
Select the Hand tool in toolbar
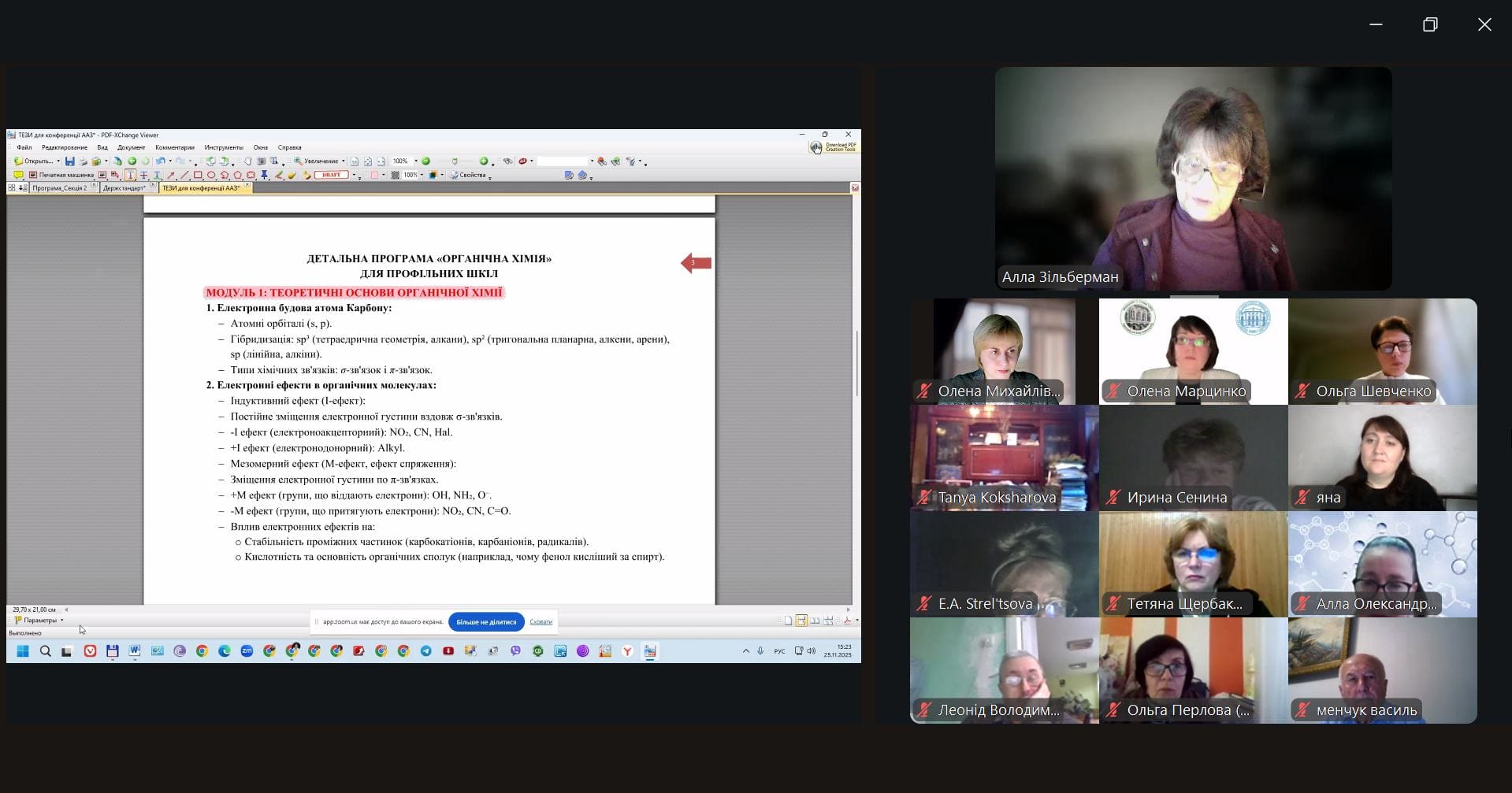pos(247,161)
